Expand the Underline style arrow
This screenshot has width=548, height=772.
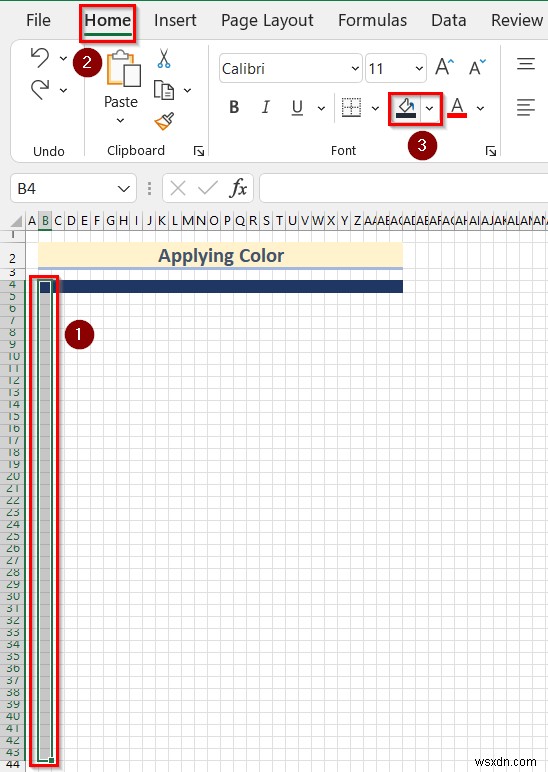click(x=321, y=108)
